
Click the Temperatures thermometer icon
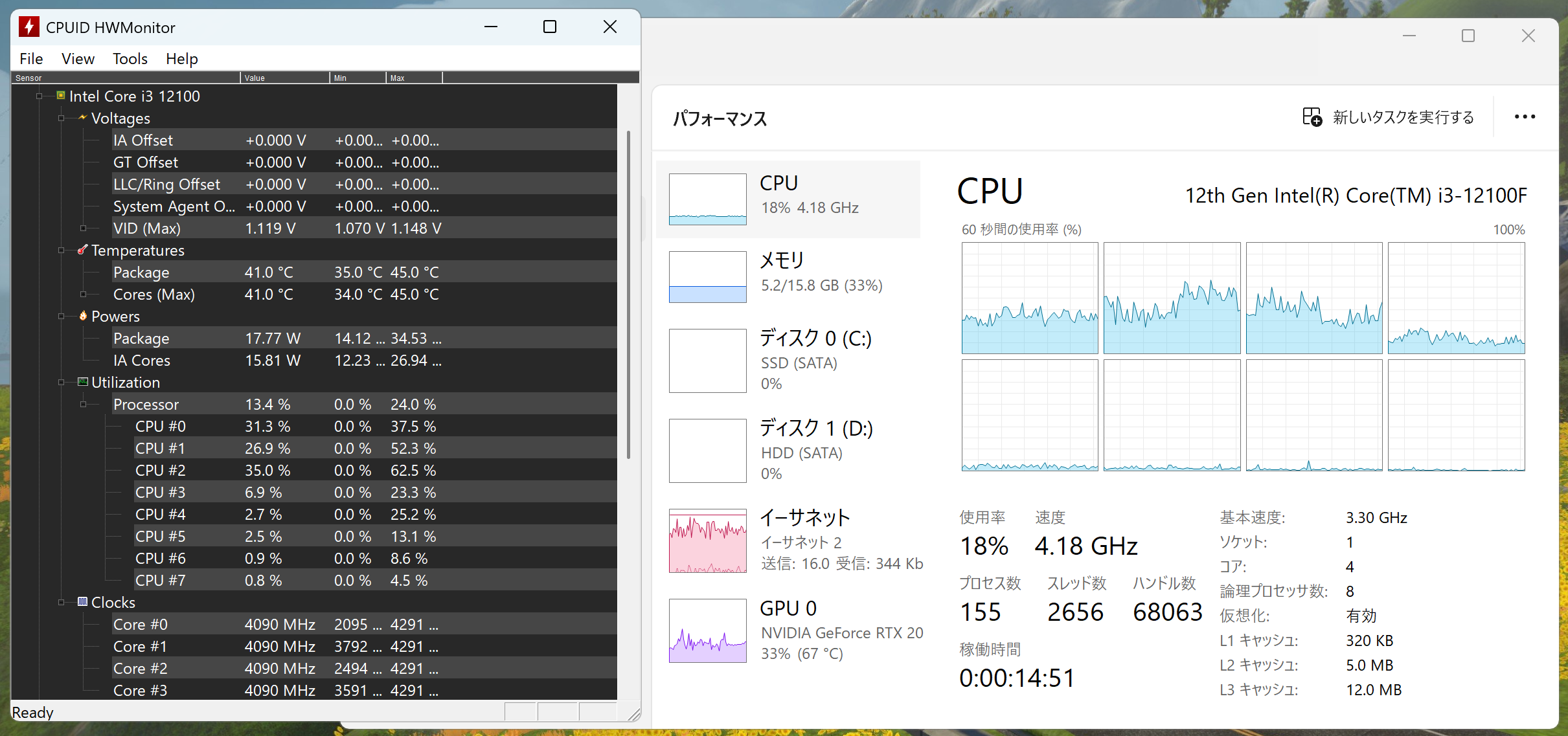pos(82,250)
